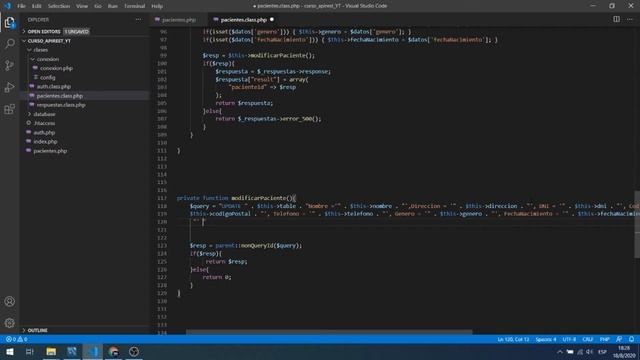
Task: Click the notifications bell in status bar
Action: [x=631, y=339]
